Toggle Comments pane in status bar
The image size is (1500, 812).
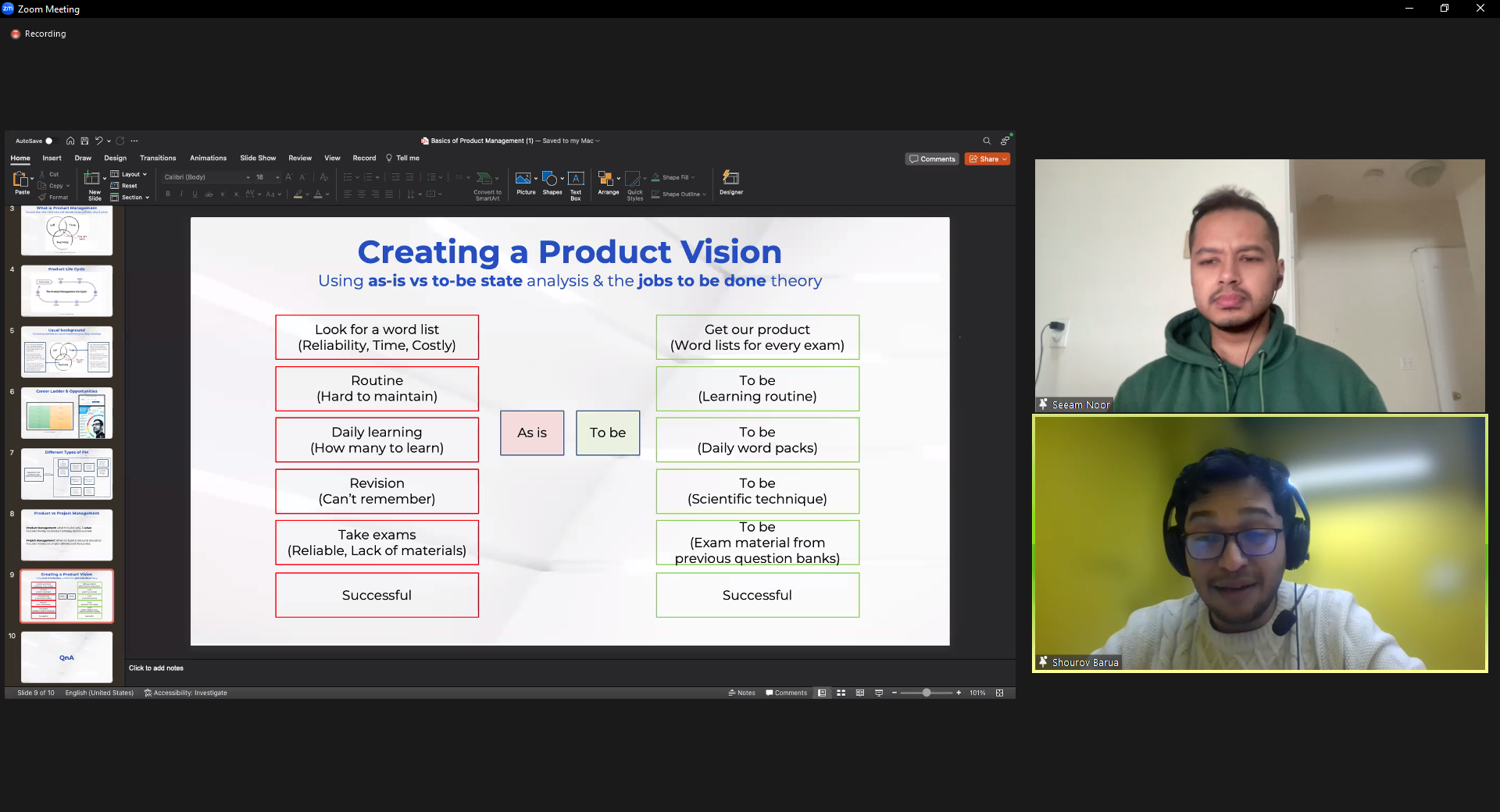click(786, 693)
